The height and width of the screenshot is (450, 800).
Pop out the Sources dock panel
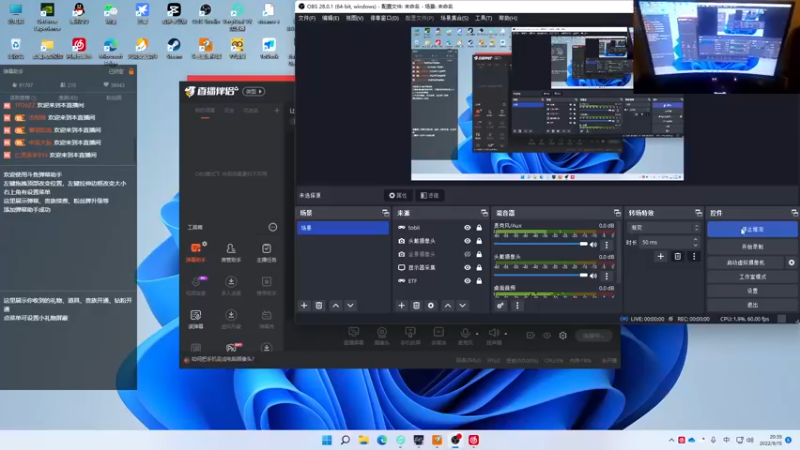(x=484, y=213)
